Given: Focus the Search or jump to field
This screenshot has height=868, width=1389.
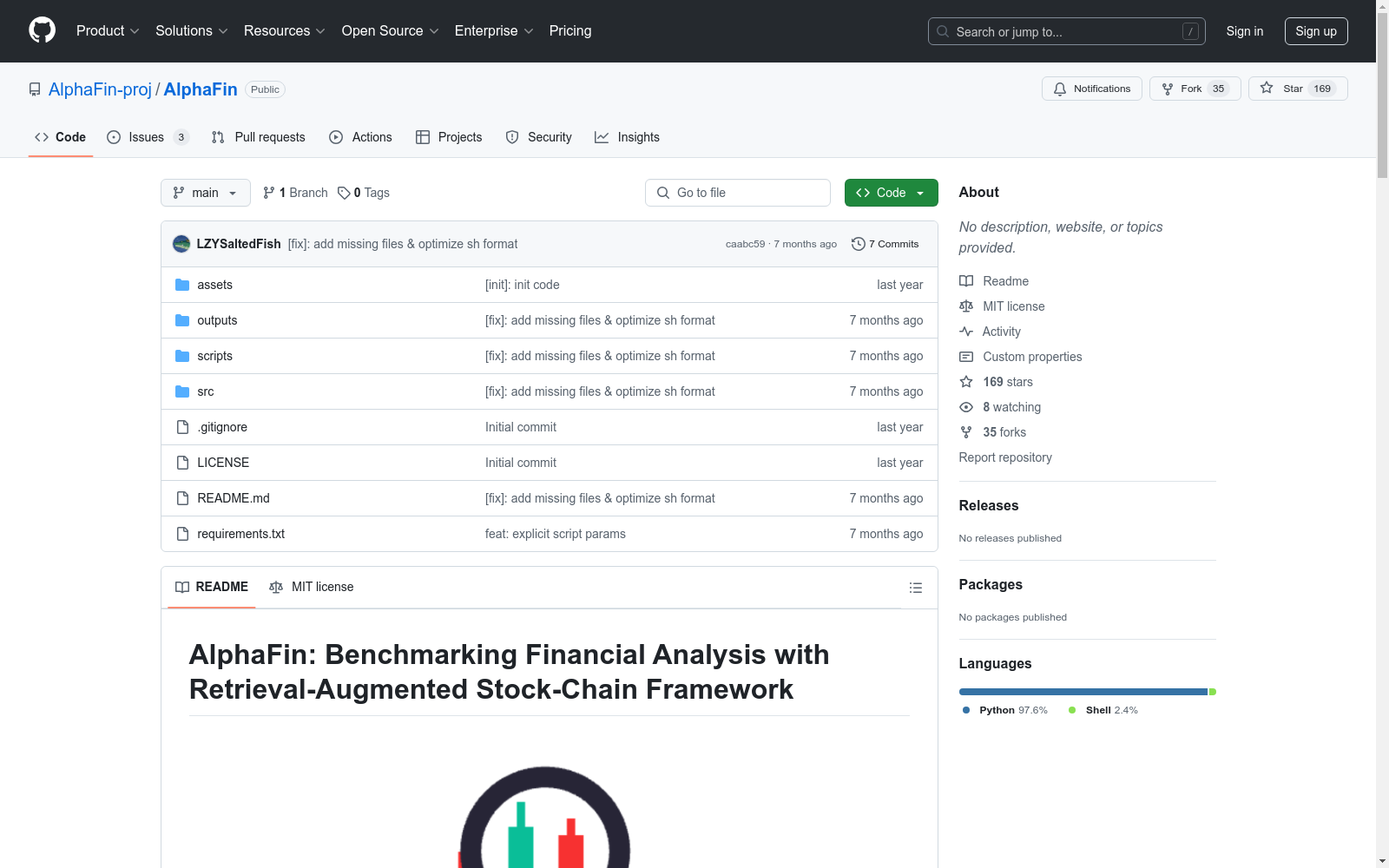Looking at the screenshot, I should [1067, 31].
